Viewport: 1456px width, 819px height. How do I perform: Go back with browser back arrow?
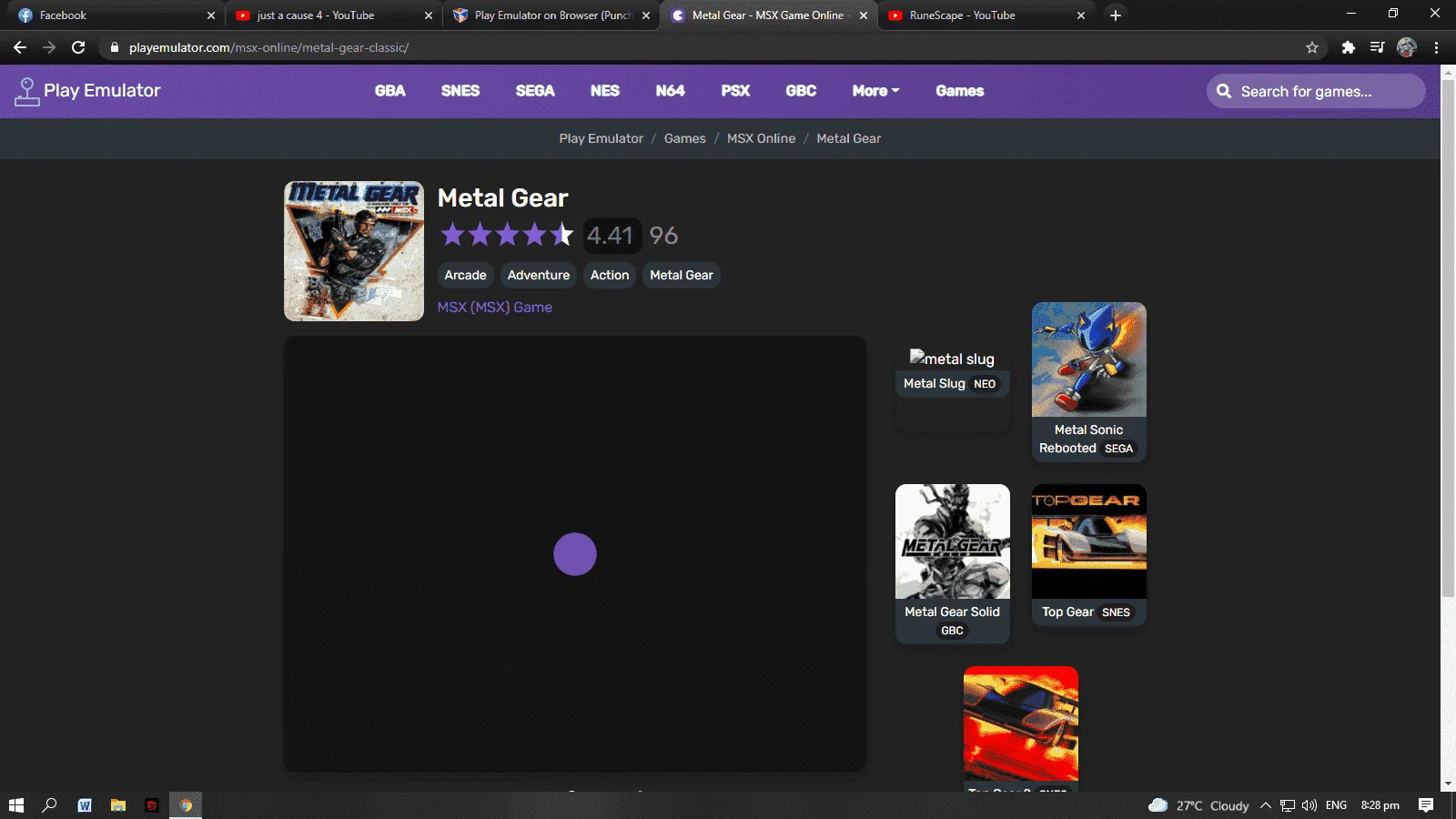coord(20,47)
